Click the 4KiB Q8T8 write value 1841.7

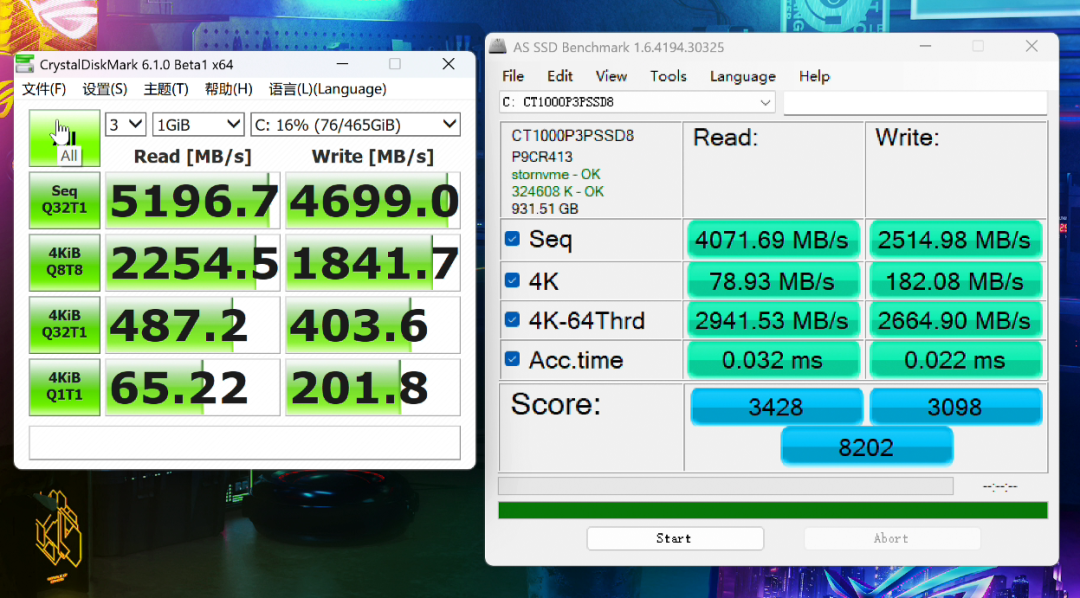373,262
